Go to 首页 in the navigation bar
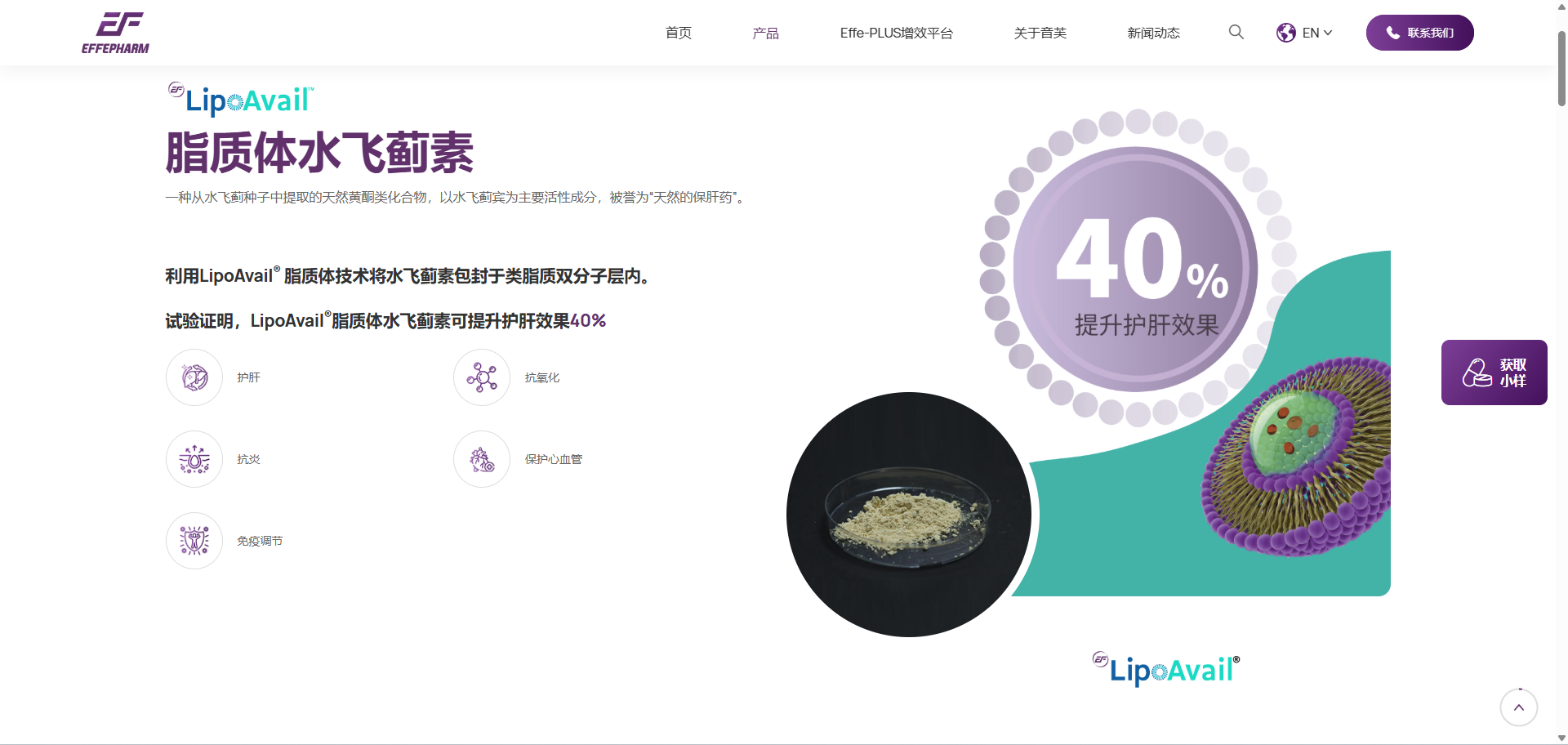Viewport: 1568px width, 745px height. pos(678,33)
